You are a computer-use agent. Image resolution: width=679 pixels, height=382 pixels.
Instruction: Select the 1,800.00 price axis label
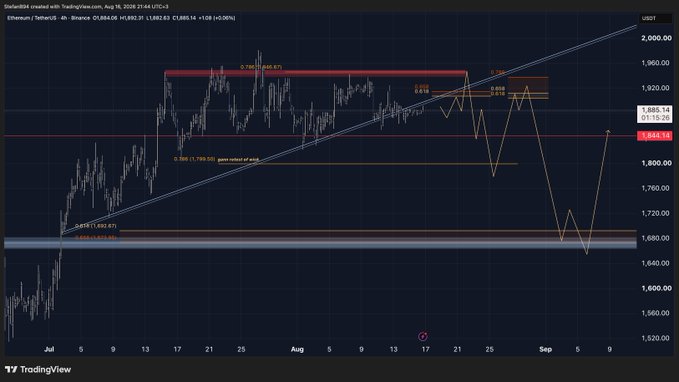coord(656,163)
